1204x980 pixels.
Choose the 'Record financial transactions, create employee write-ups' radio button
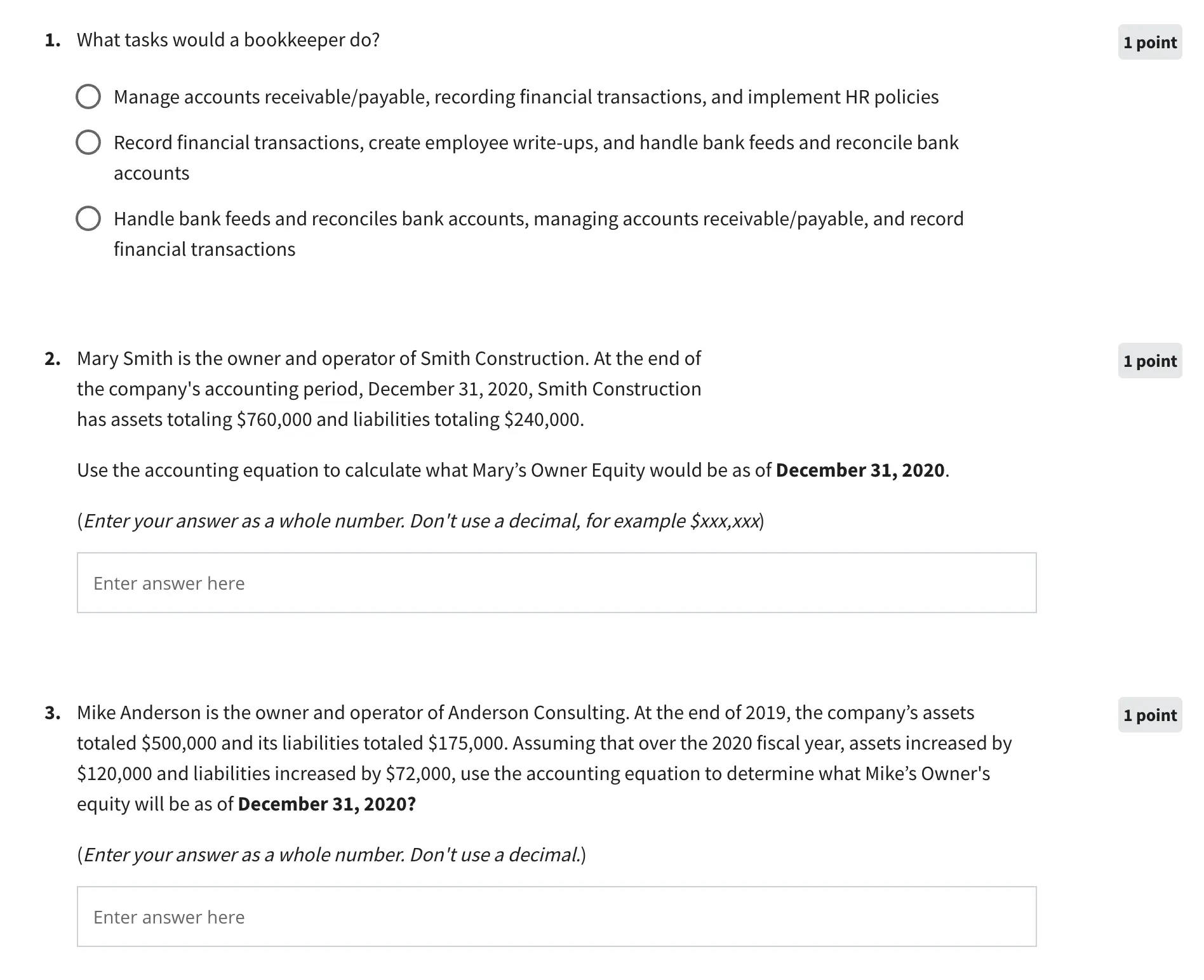coord(88,143)
